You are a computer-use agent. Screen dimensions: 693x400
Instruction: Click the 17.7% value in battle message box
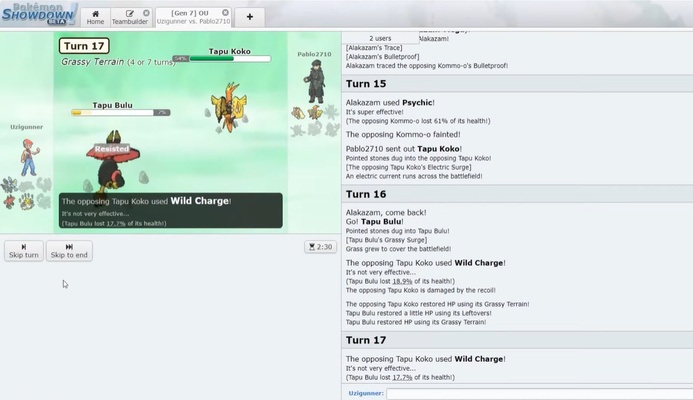coord(116,224)
